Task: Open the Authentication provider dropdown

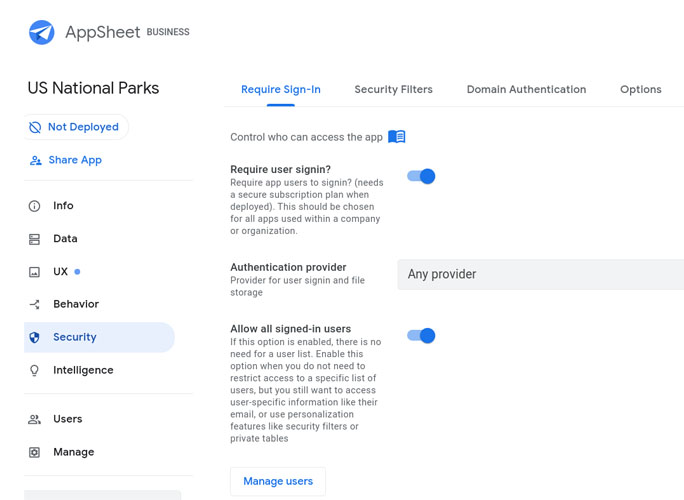Action: [x=540, y=274]
